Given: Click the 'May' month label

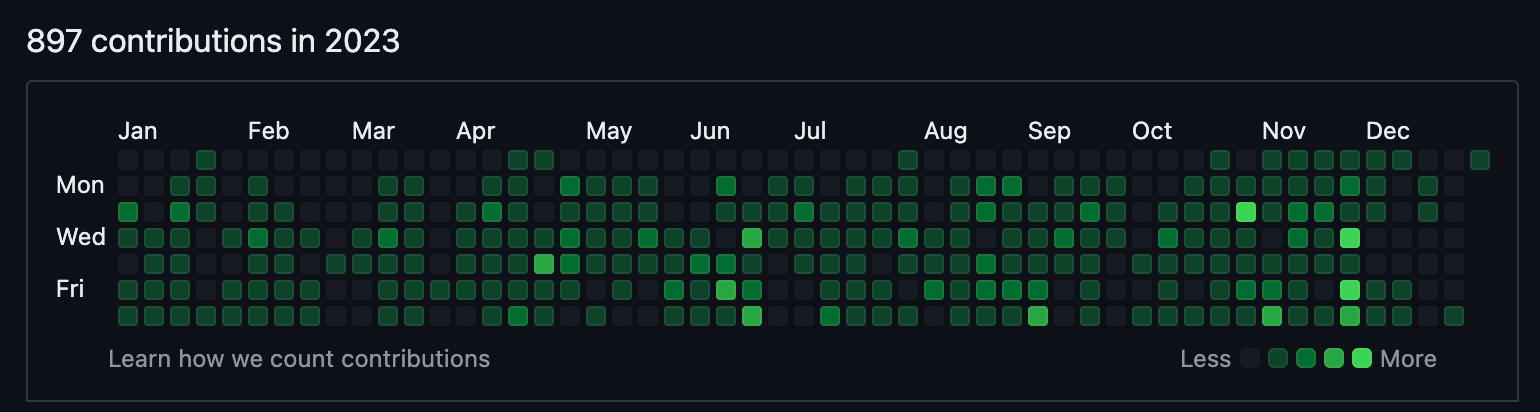Looking at the screenshot, I should click(x=609, y=131).
